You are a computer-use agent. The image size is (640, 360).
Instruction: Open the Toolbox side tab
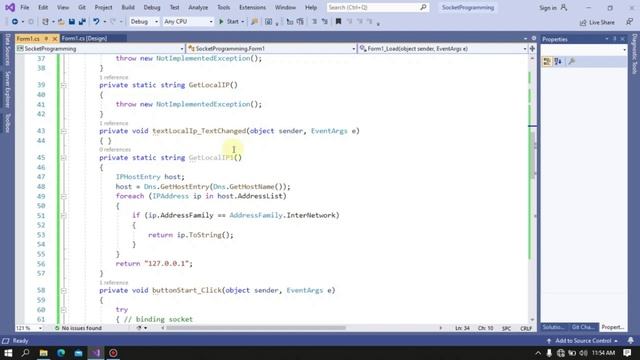(7, 123)
